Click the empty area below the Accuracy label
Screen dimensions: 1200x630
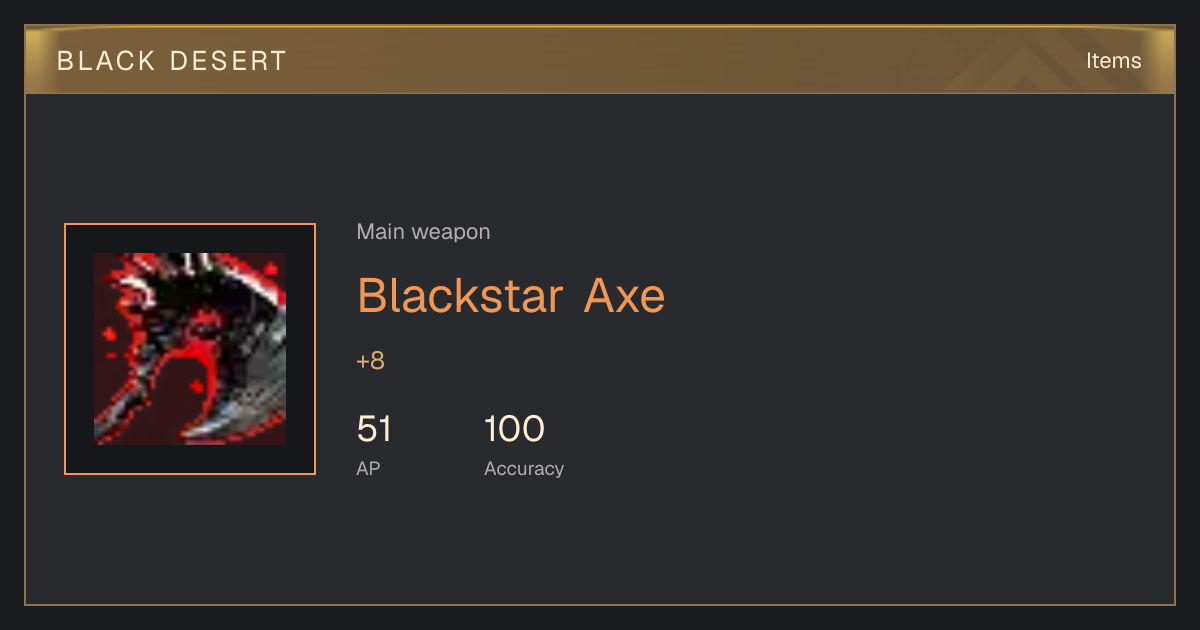pos(524,540)
